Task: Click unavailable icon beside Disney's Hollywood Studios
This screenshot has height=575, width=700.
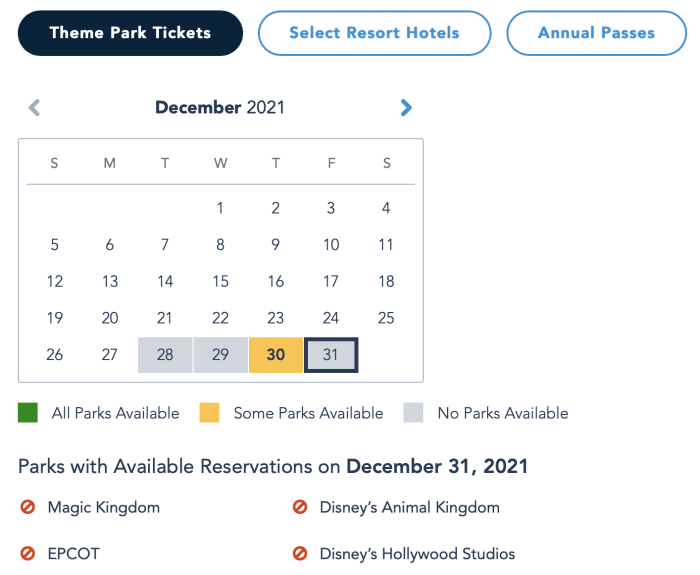Action: (x=300, y=553)
